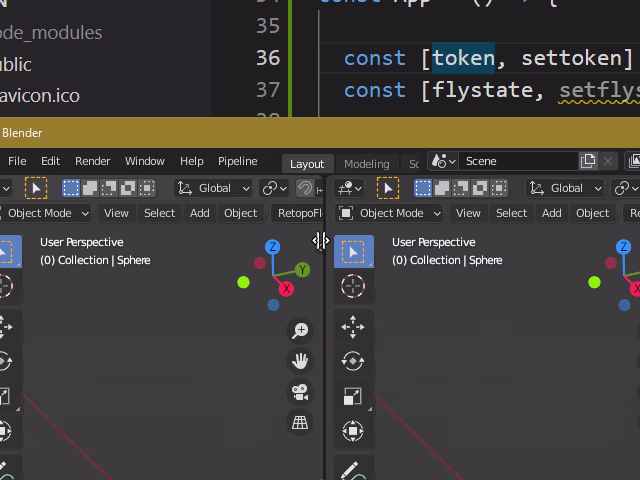Image resolution: width=640 pixels, height=480 pixels.
Task: Open the Render menu
Action: [93, 161]
